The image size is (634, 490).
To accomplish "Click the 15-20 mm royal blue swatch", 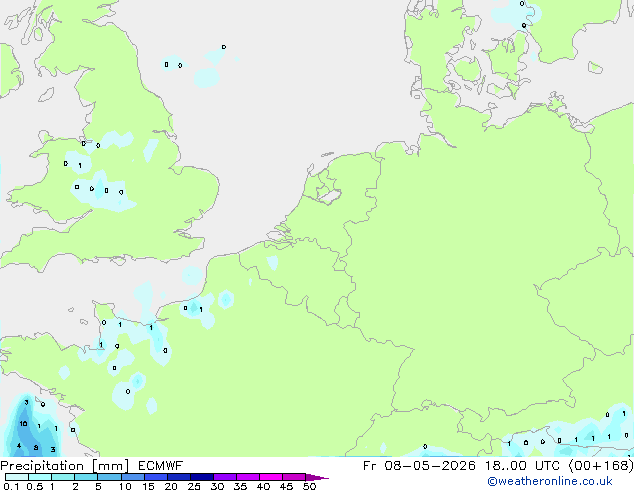I will pos(156,477).
